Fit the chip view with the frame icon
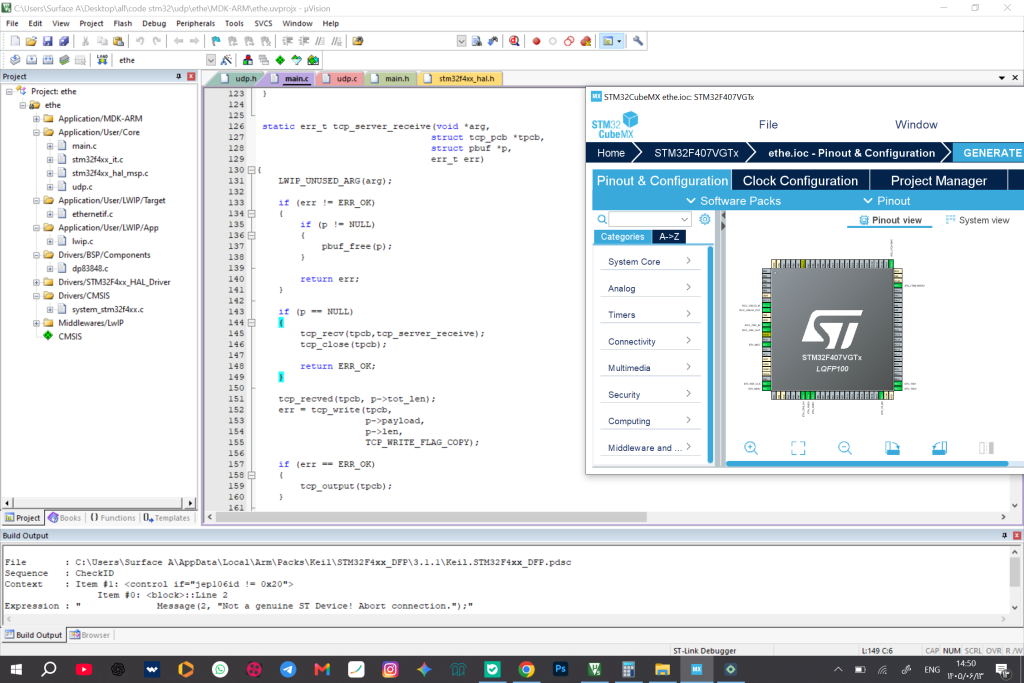This screenshot has height=683, width=1024. pos(798,448)
